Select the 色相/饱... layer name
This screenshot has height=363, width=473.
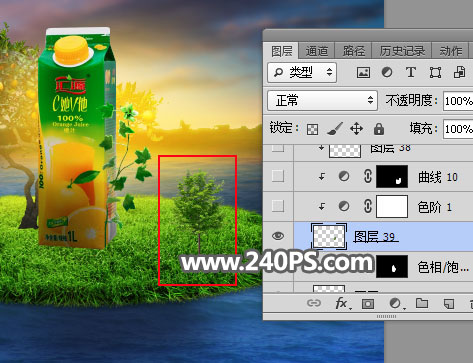point(443,267)
